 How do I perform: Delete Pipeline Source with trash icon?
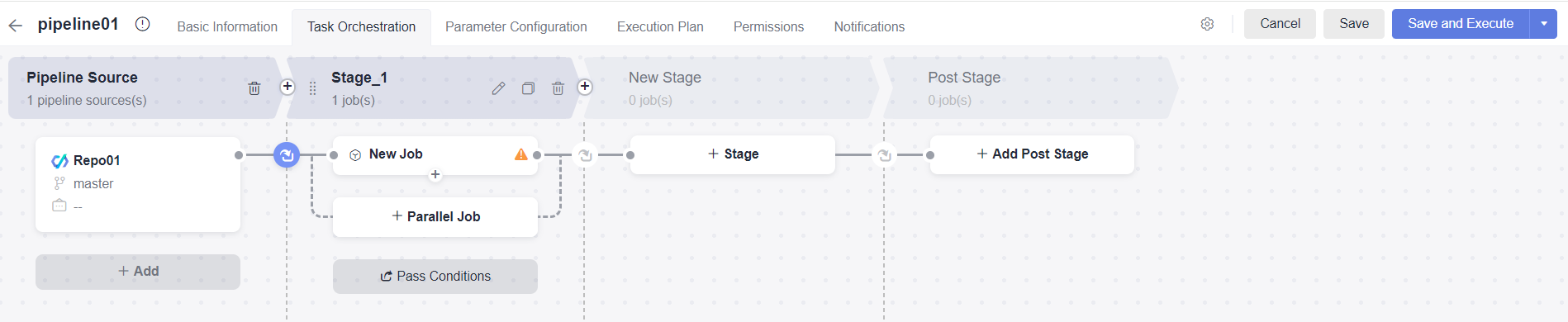[254, 88]
